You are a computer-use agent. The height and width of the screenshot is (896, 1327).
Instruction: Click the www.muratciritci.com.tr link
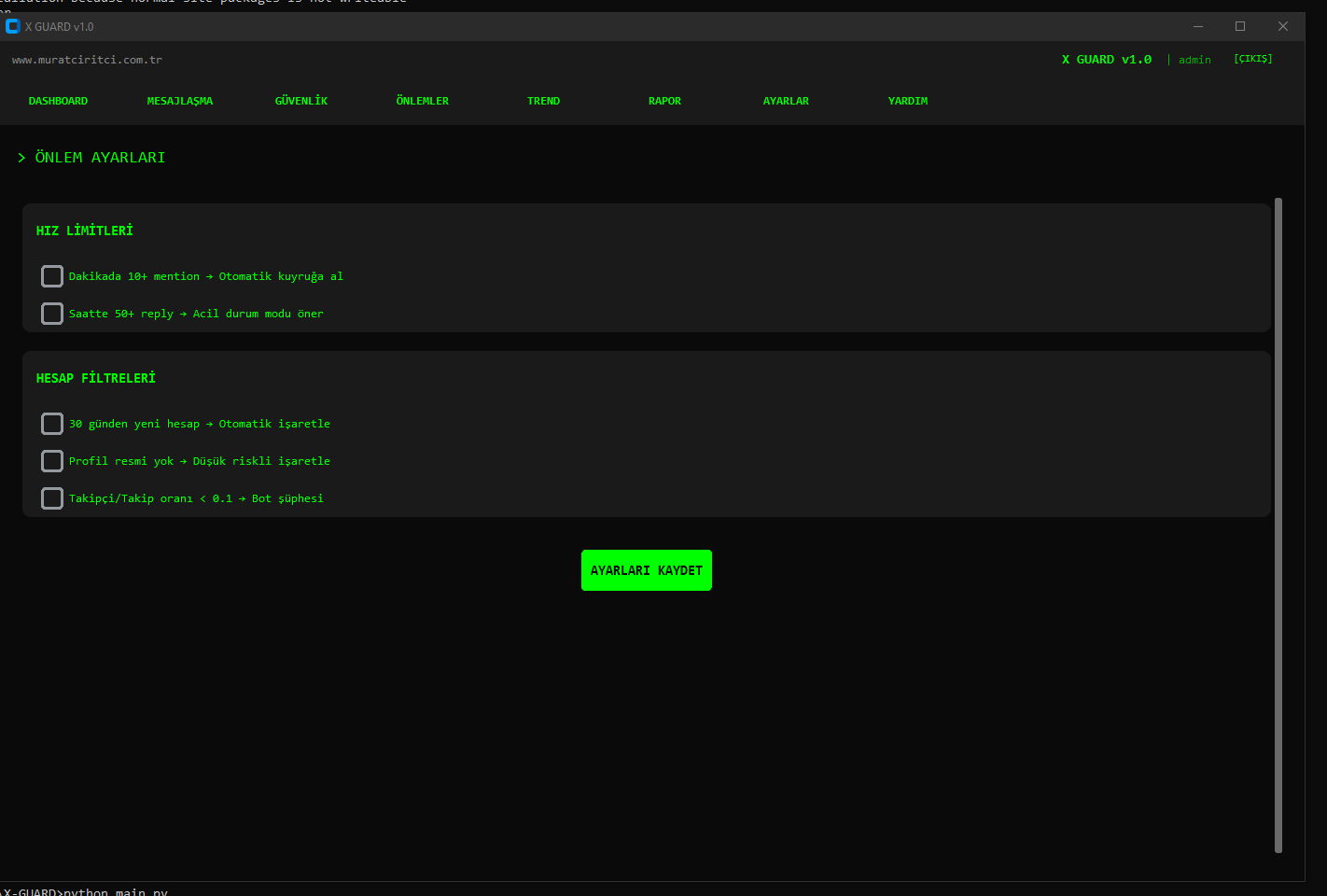(87, 60)
